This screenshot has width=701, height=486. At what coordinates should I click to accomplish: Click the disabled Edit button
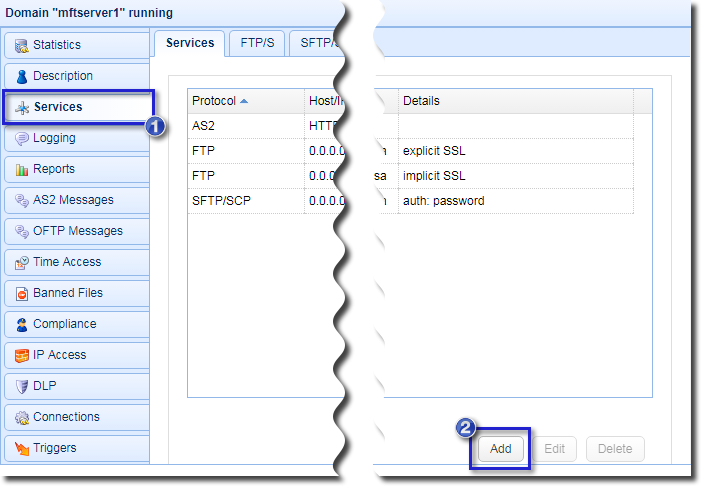554,449
